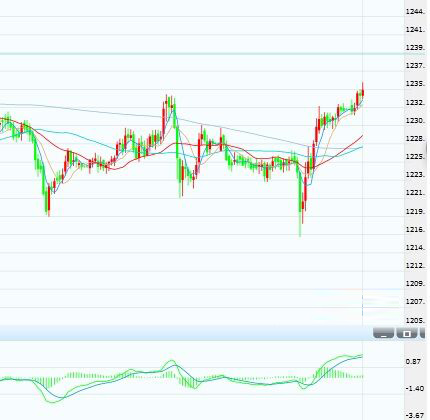Select the -1.40 MACD scale value
Screen dimensions: 430x420
[x=414, y=389]
